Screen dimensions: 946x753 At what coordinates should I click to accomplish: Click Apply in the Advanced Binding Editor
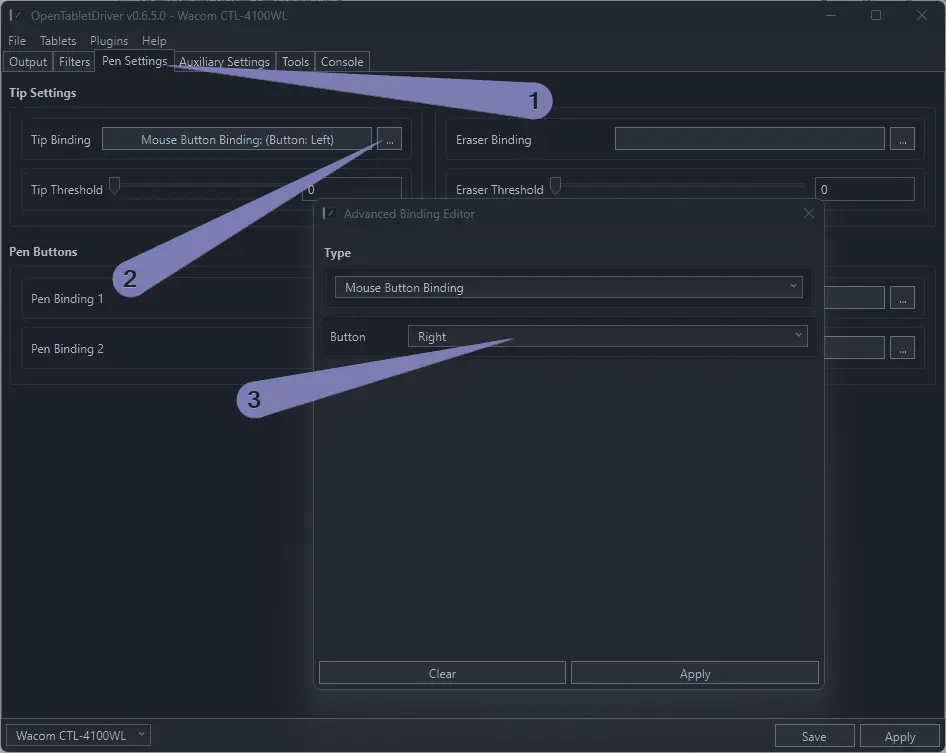694,673
